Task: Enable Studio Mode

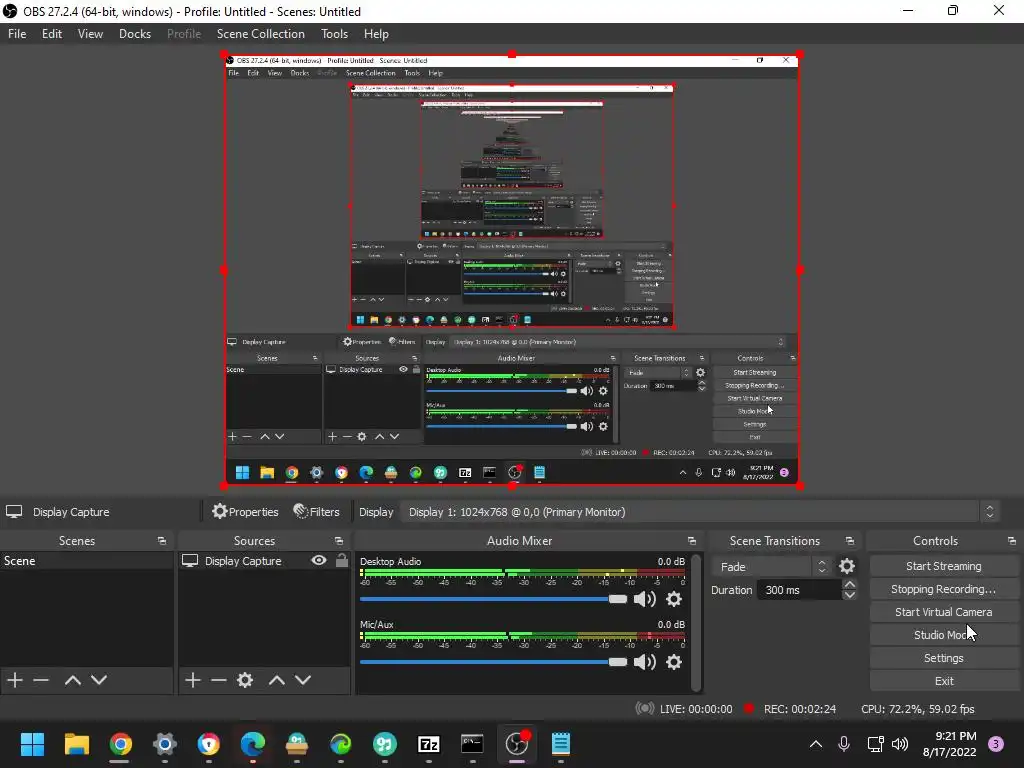Action: 944,635
